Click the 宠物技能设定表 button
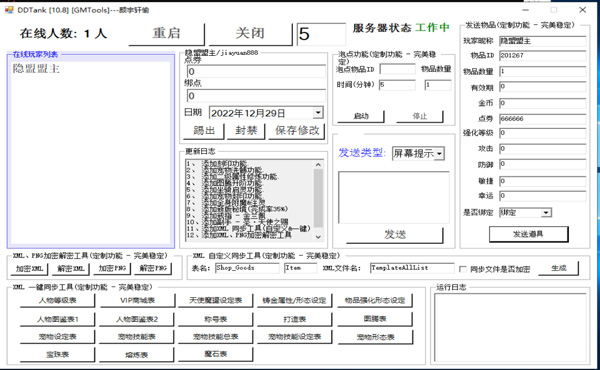The height and width of the screenshot is (370, 600). click(x=295, y=337)
